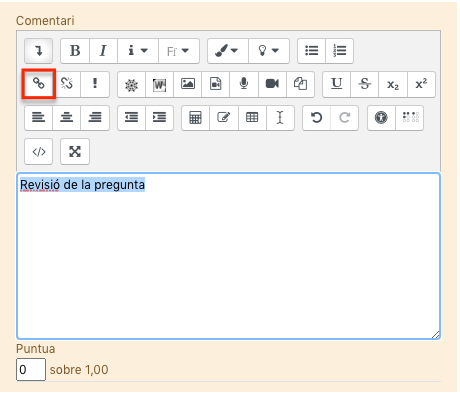This screenshot has height=393, width=460.
Task: Collapse the editor toolbar rows
Action: (x=38, y=51)
